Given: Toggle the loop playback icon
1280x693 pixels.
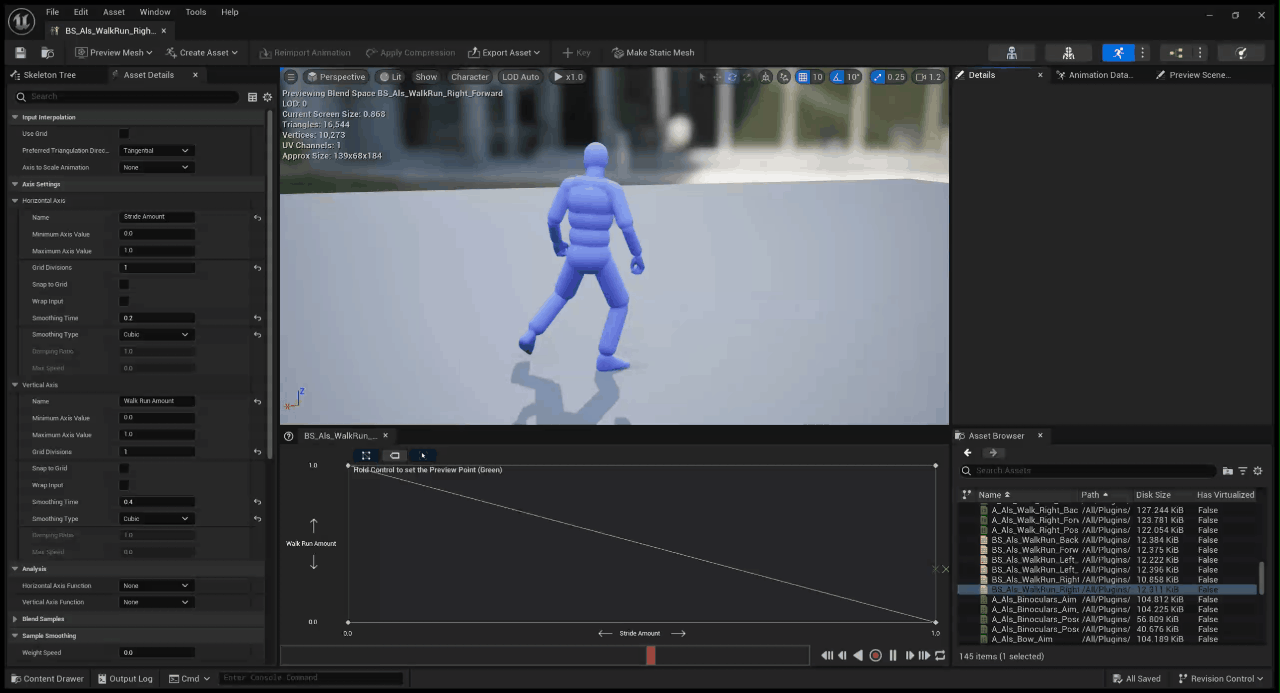Looking at the screenshot, I should pyautogui.click(x=940, y=655).
